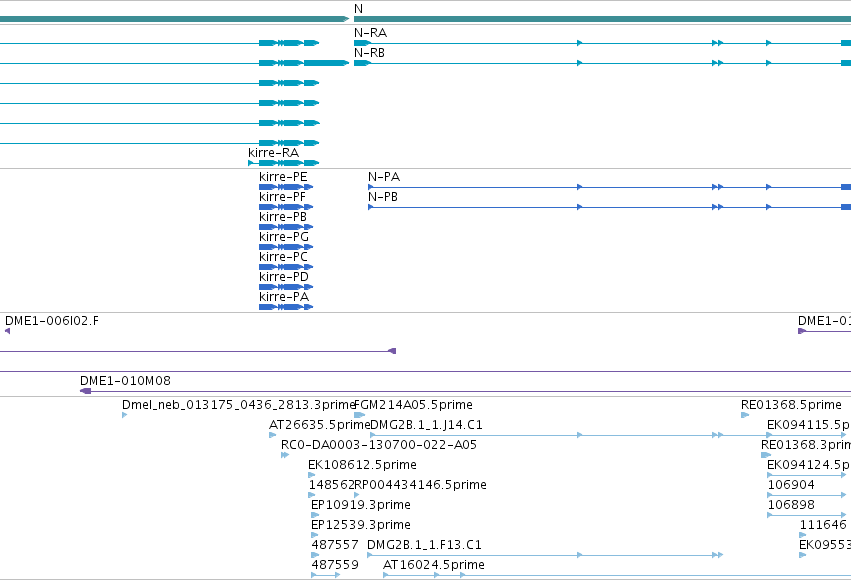Select the 106904 feature label
Viewport: 851px width, 580px height.
[x=791, y=485]
